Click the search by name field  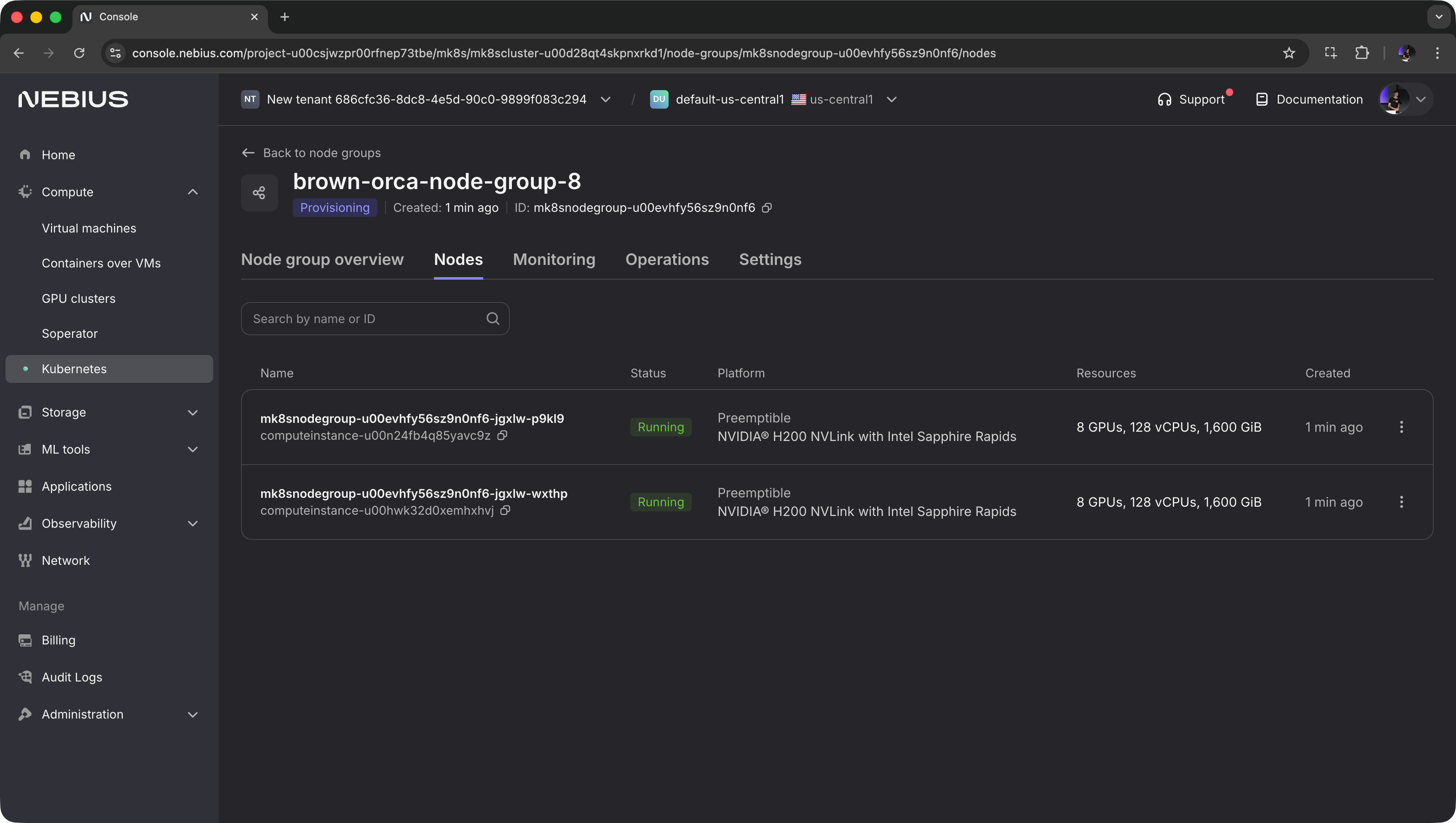[x=364, y=319]
